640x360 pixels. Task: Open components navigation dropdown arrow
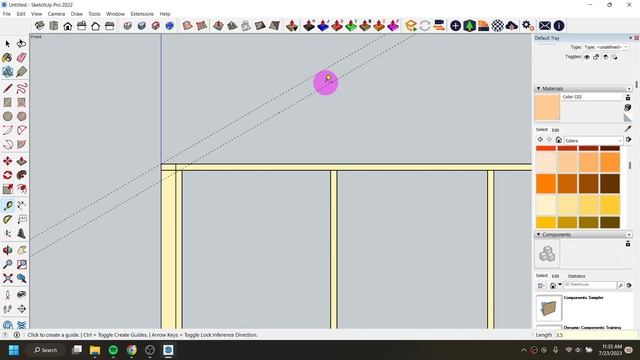click(560, 285)
